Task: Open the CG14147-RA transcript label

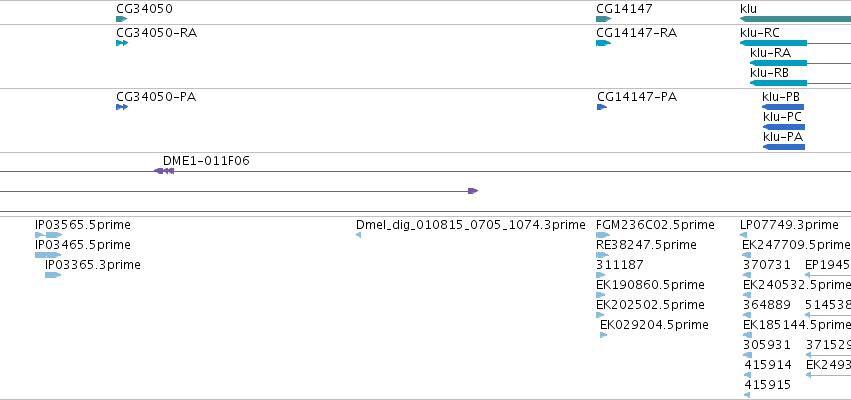Action: (636, 33)
